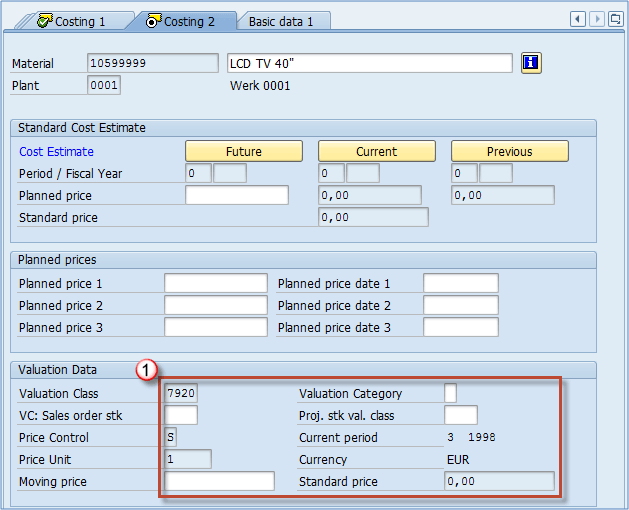Click the Proj. stk val. class field
The image size is (629, 510).
(x=460, y=415)
